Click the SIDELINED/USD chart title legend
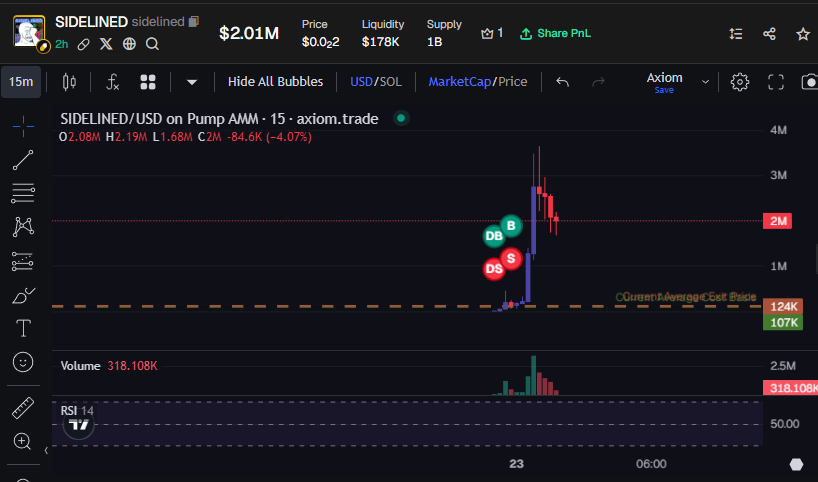The image size is (818, 482). click(219, 119)
